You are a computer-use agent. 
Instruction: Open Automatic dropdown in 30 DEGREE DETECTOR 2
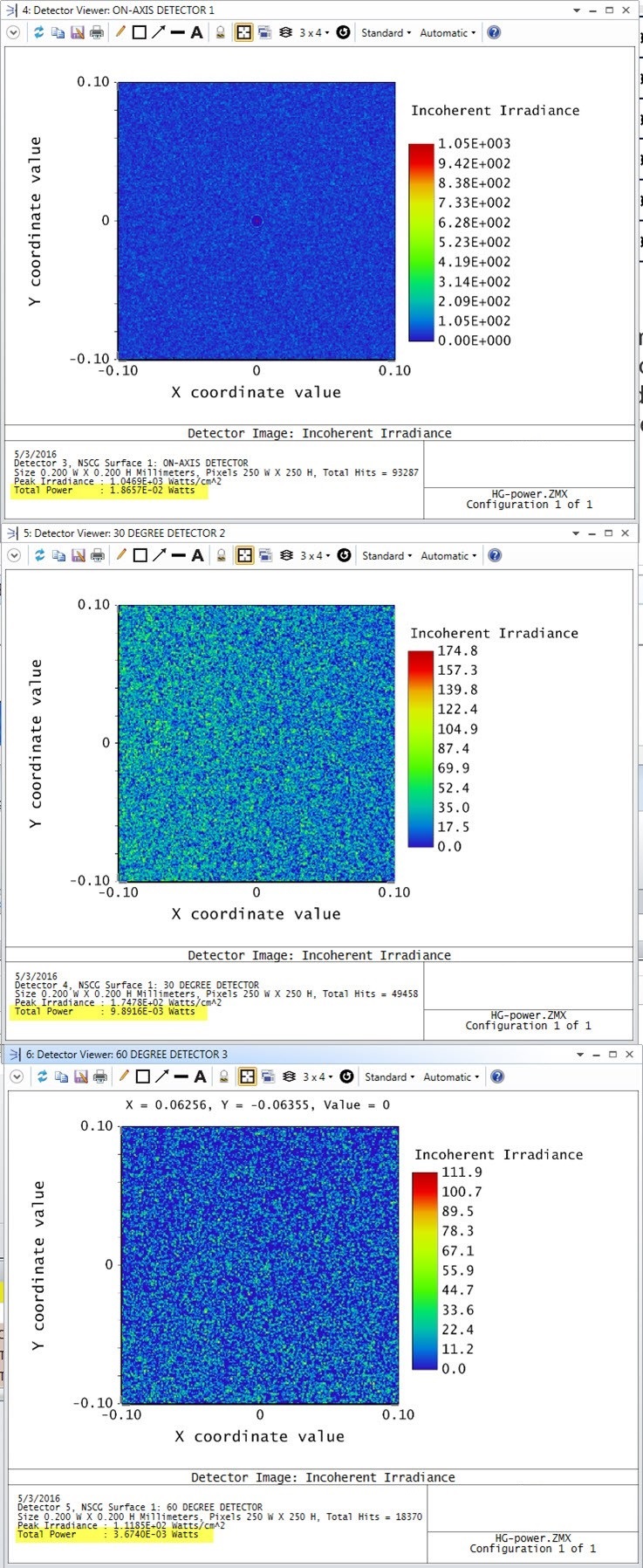pyautogui.click(x=448, y=555)
